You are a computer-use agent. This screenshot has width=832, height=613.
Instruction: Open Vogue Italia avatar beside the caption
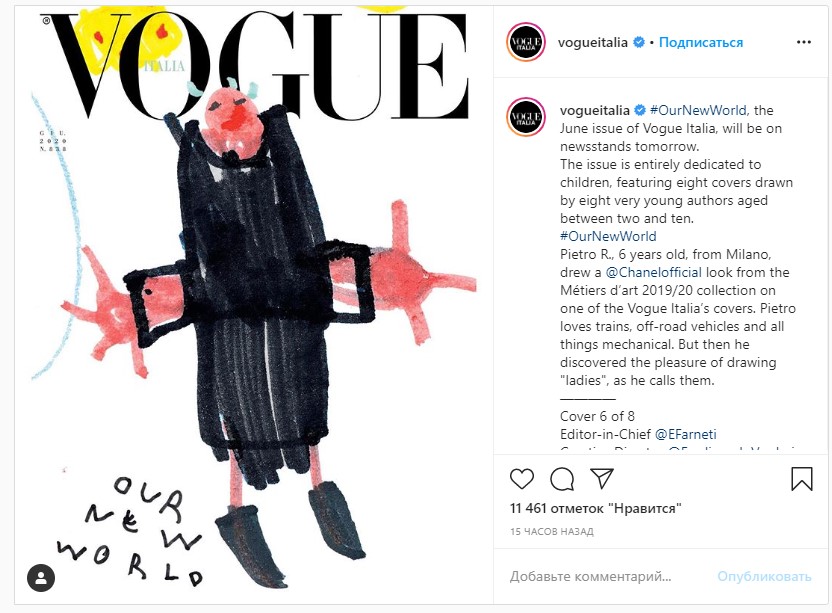click(x=525, y=116)
